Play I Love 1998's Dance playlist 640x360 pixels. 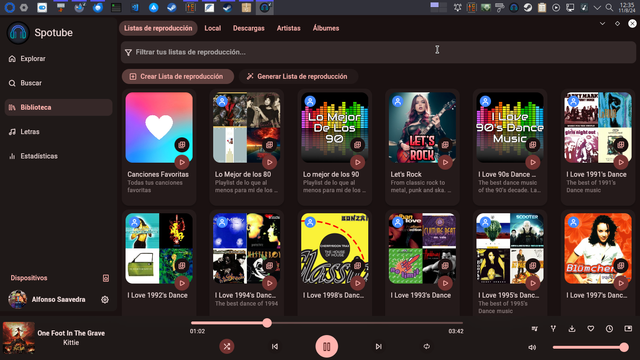(358, 283)
